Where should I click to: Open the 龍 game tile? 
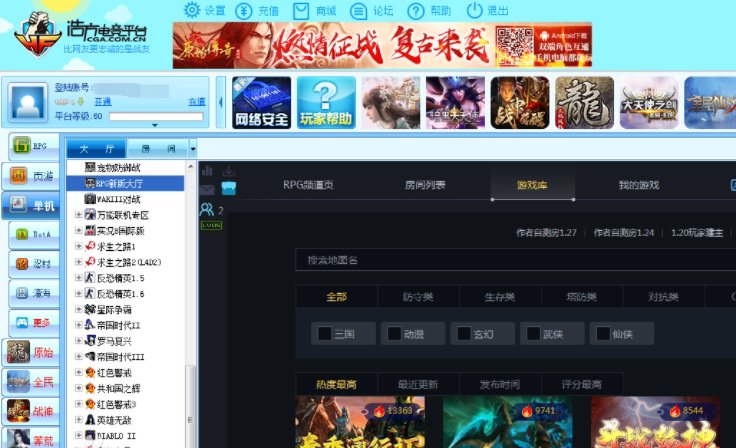point(584,102)
